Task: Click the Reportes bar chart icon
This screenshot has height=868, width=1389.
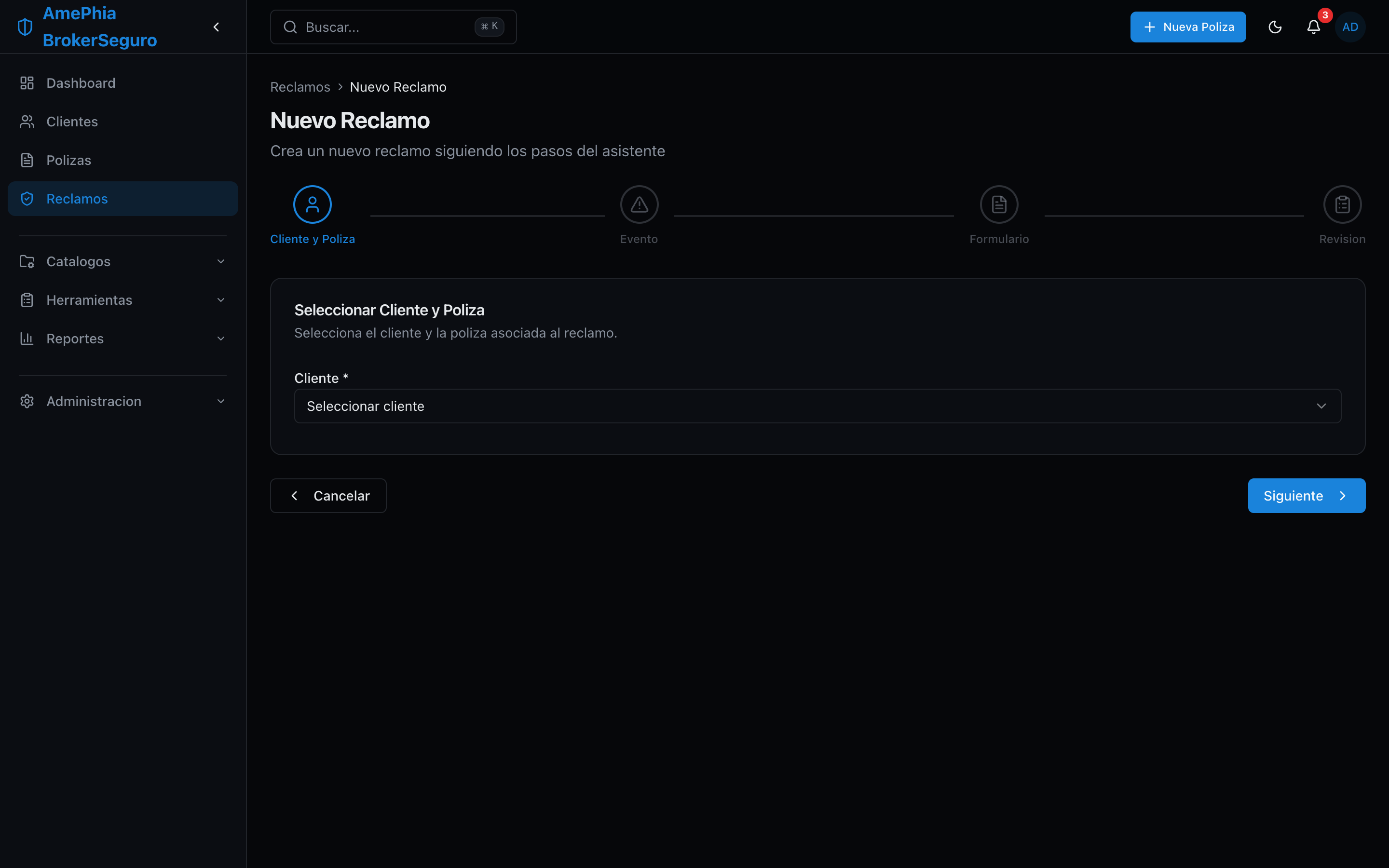Action: tap(27, 338)
